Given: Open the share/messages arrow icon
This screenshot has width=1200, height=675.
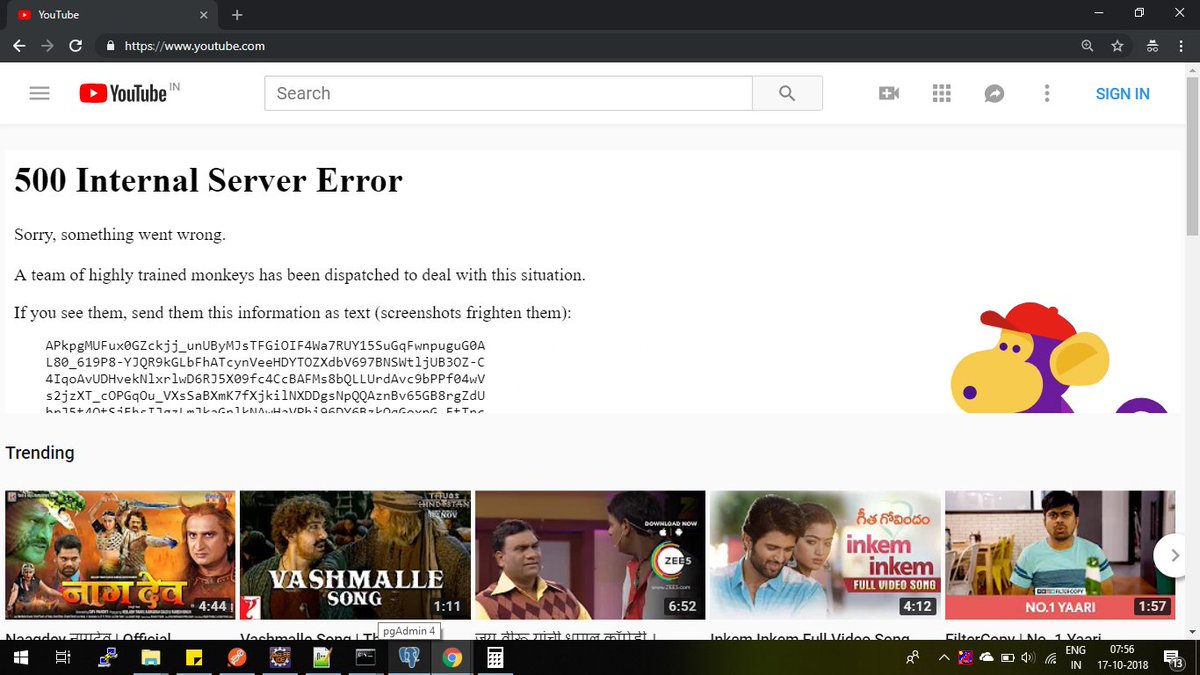Looking at the screenshot, I should [994, 93].
